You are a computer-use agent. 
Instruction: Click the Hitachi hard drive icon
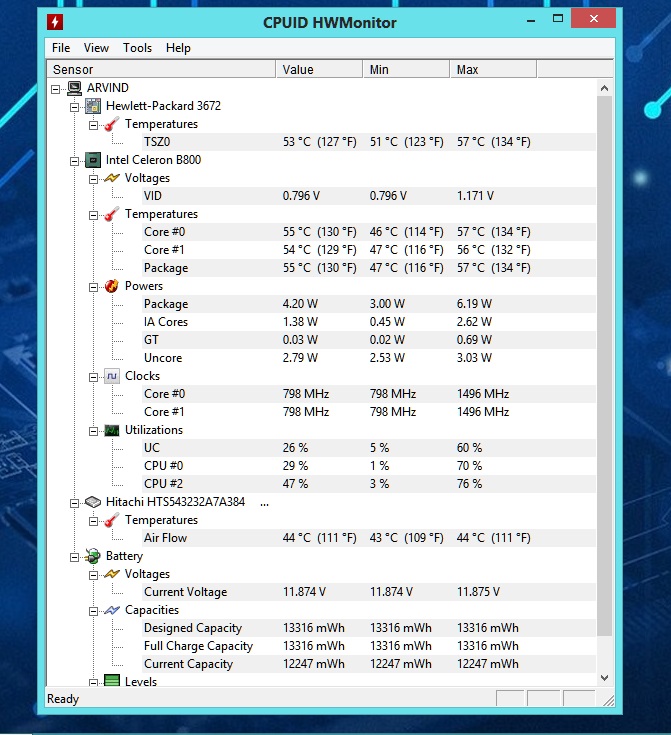[x=93, y=502]
